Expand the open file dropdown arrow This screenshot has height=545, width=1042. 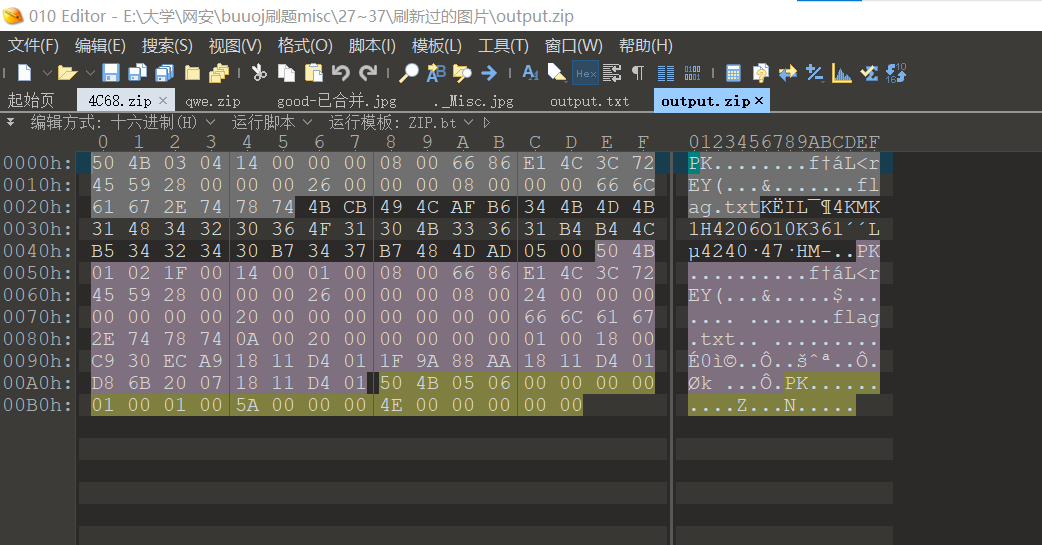point(90,72)
